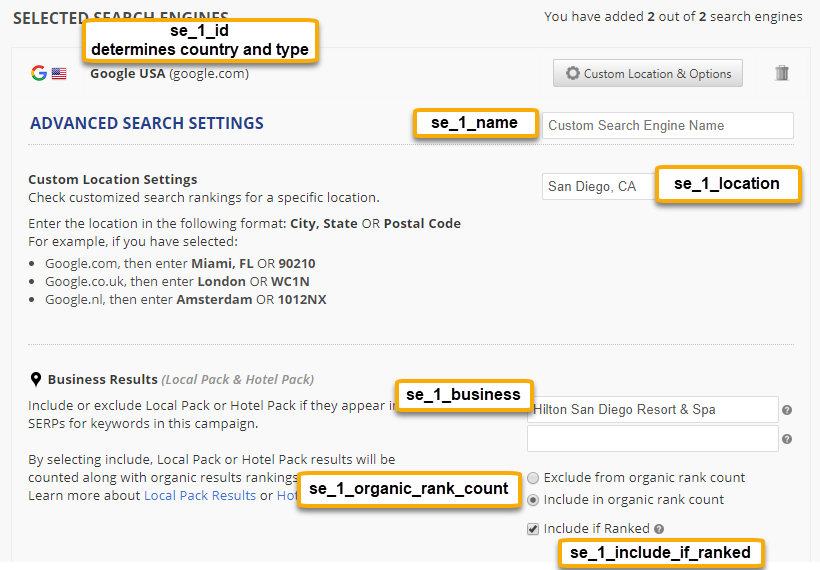Image resolution: width=820 pixels, height=570 pixels.
Task: Select Include in organic rank count
Action: point(534,500)
